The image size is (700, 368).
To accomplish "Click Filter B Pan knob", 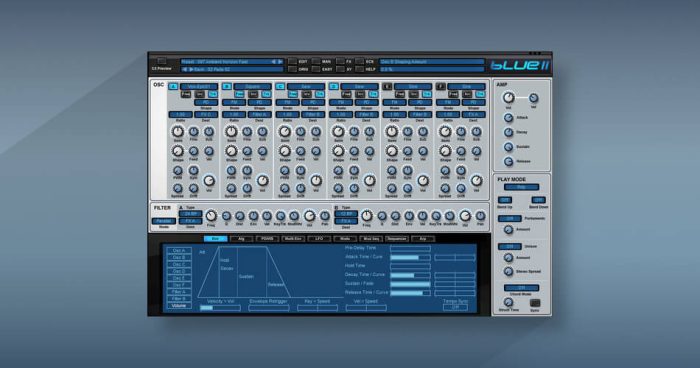I will click(x=480, y=216).
